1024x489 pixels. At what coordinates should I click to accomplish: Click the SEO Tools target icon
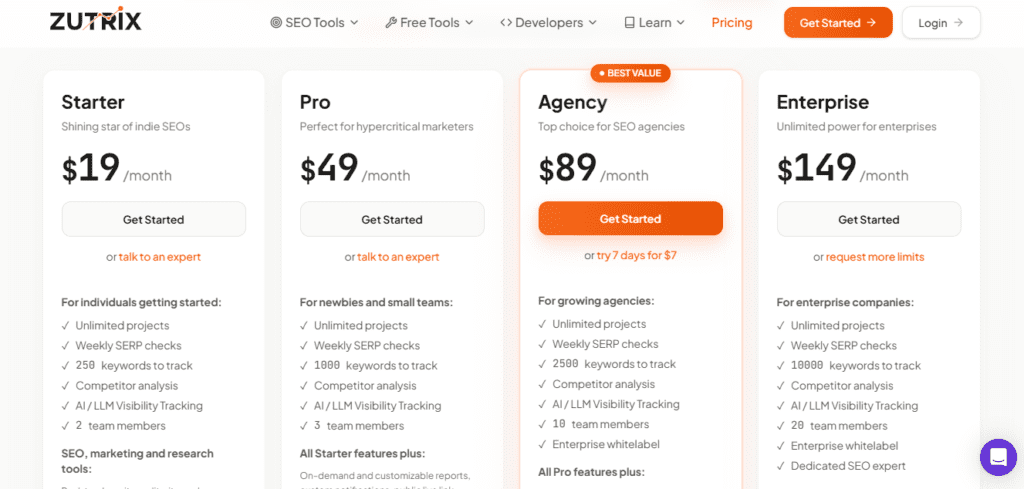click(276, 22)
